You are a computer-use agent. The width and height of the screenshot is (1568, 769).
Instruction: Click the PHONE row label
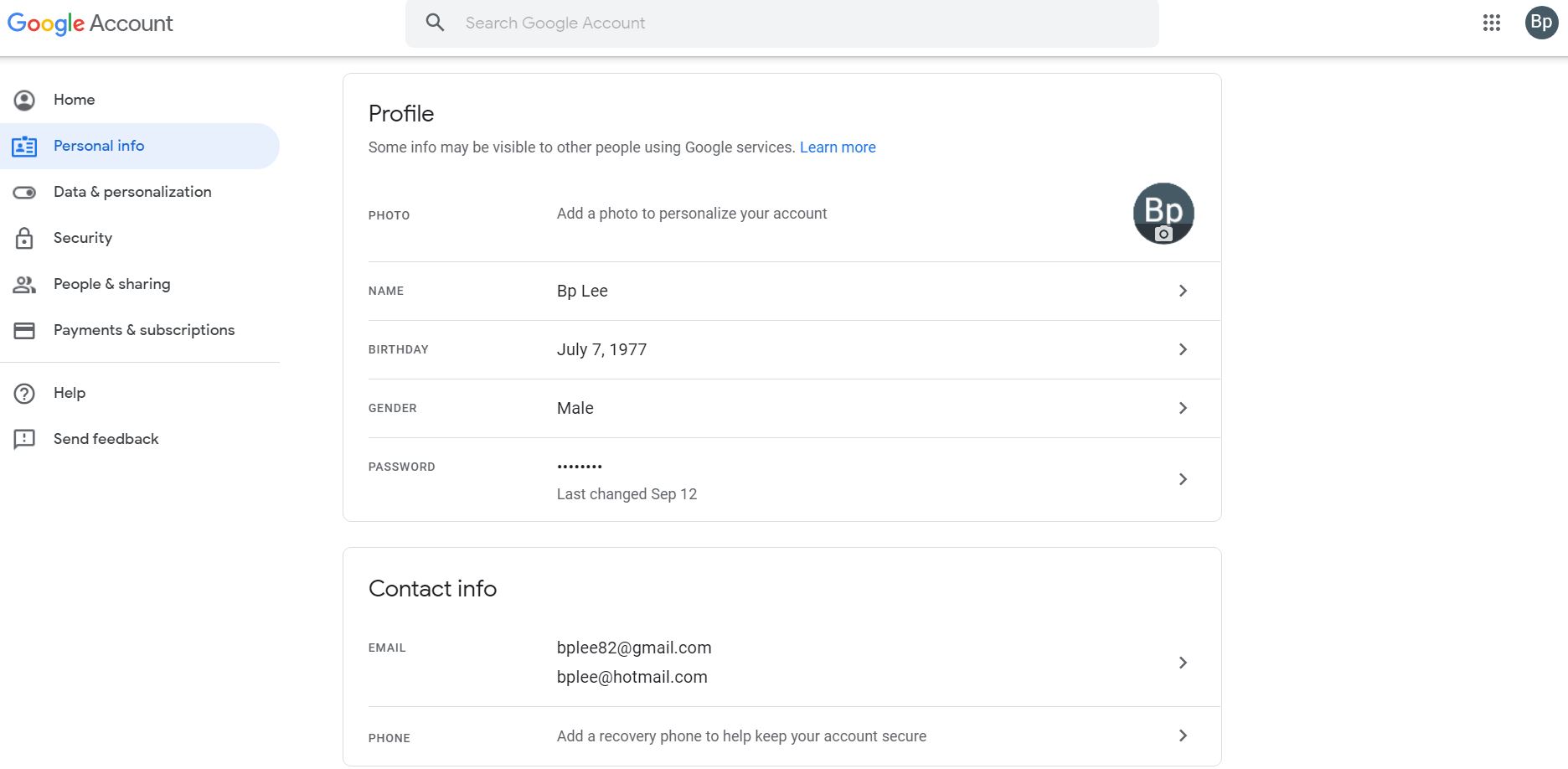(x=389, y=738)
